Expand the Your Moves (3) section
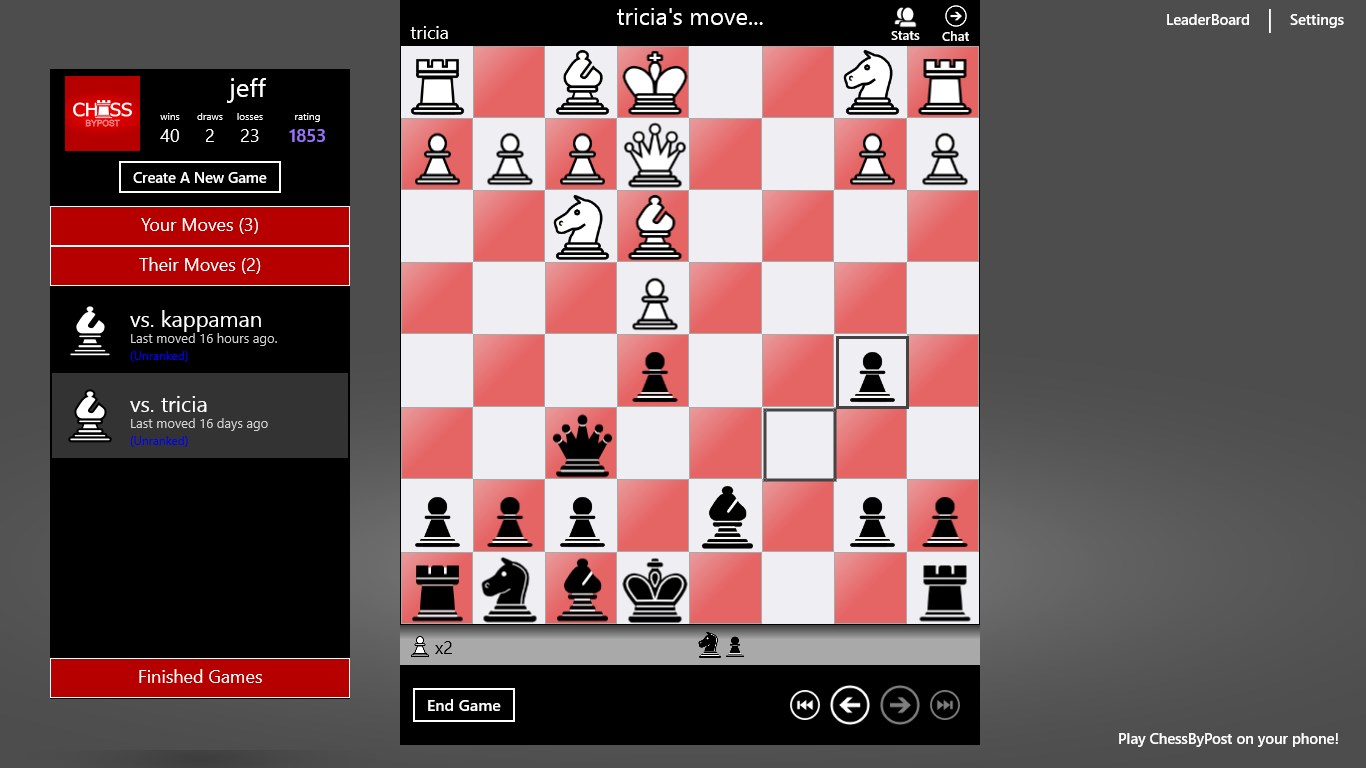 [x=200, y=225]
